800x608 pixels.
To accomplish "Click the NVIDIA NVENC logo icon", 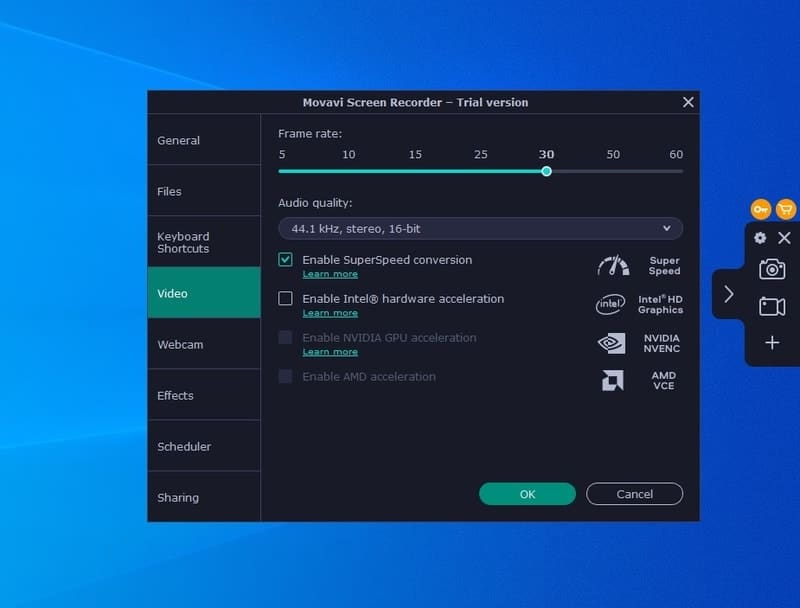I will point(611,343).
